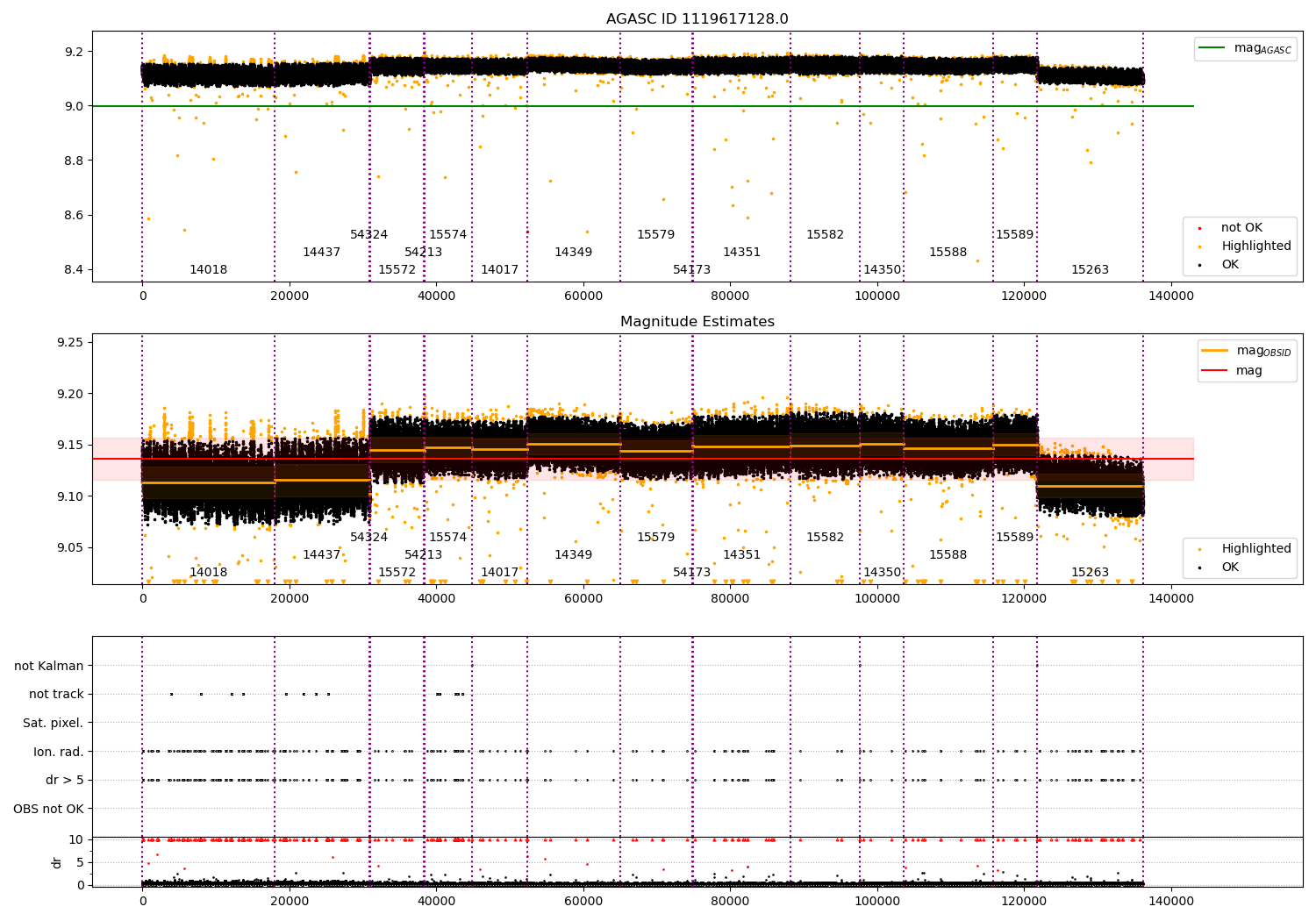Image resolution: width=1316 pixels, height=921 pixels.
Task: Click the 'Magnitude Estimates' panel title
Action: point(697,322)
